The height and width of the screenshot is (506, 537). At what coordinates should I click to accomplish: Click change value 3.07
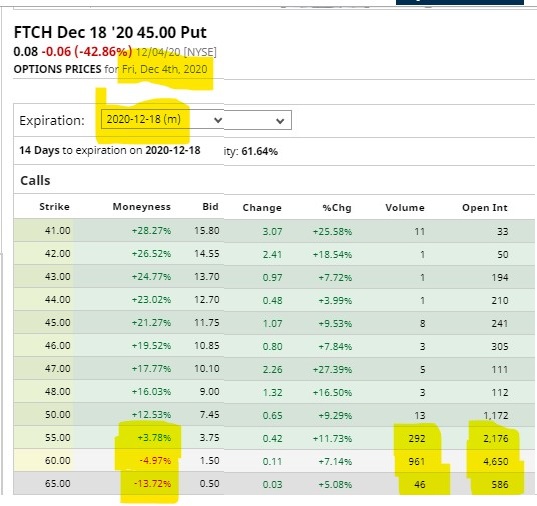[273, 232]
